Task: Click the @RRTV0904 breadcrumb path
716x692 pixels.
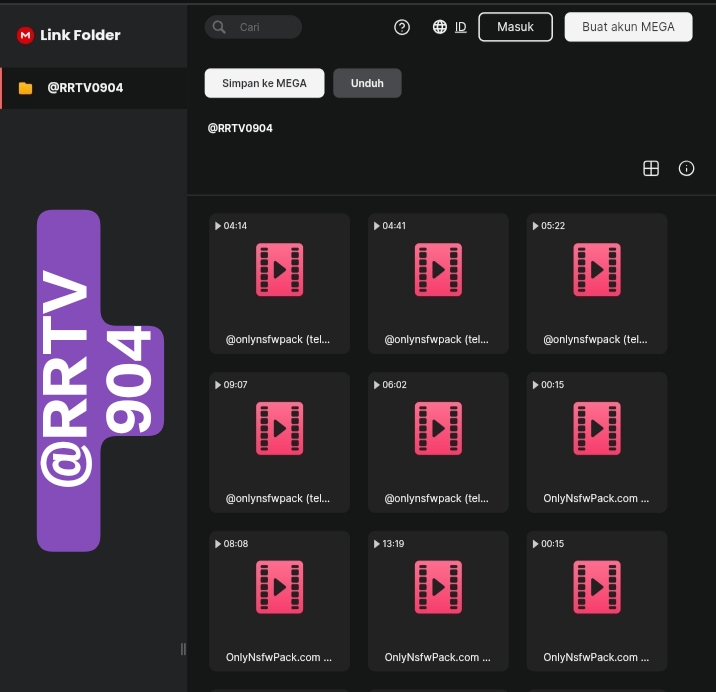Action: coord(240,128)
